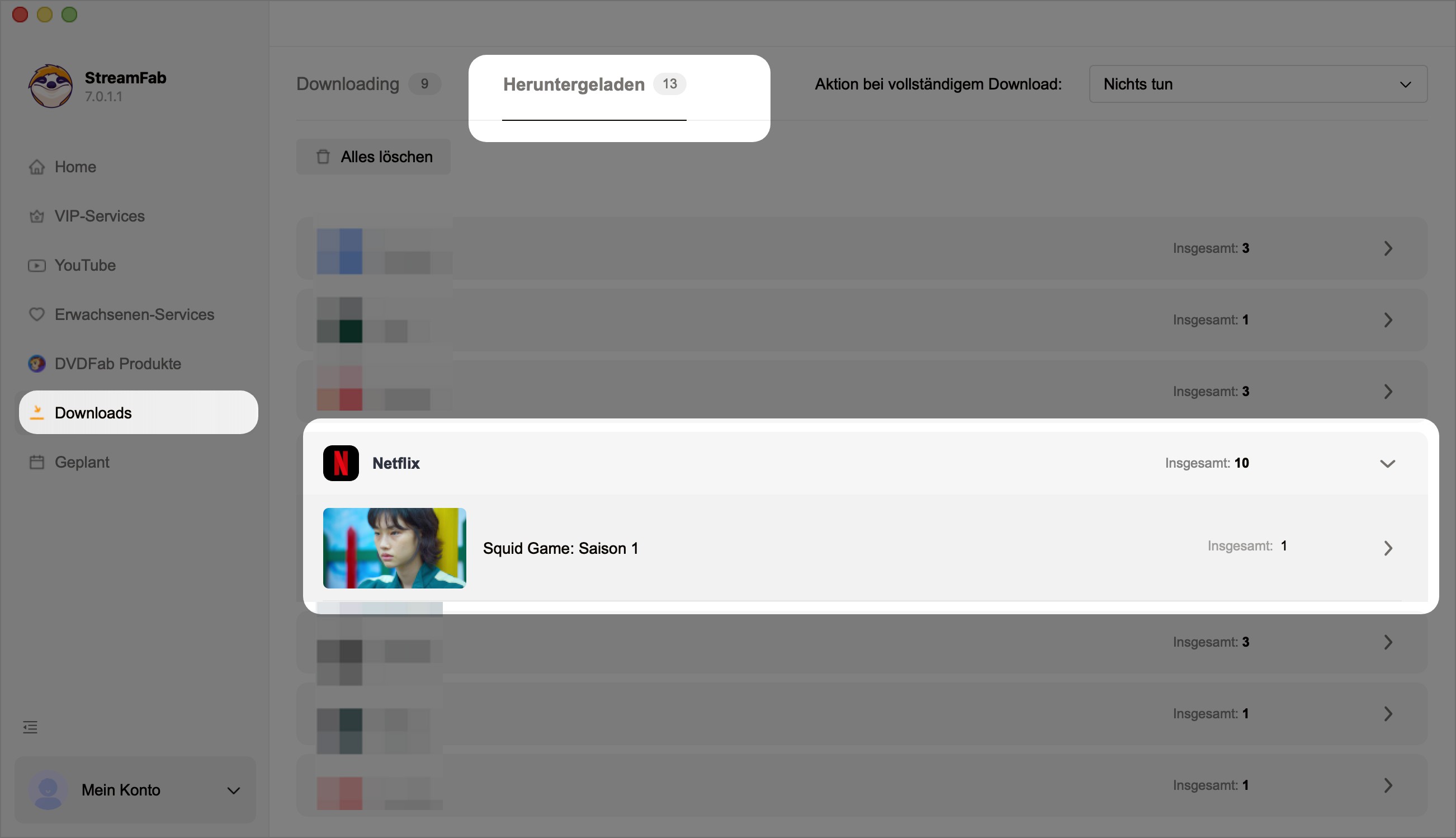Click the Netflix service logo

(x=341, y=462)
